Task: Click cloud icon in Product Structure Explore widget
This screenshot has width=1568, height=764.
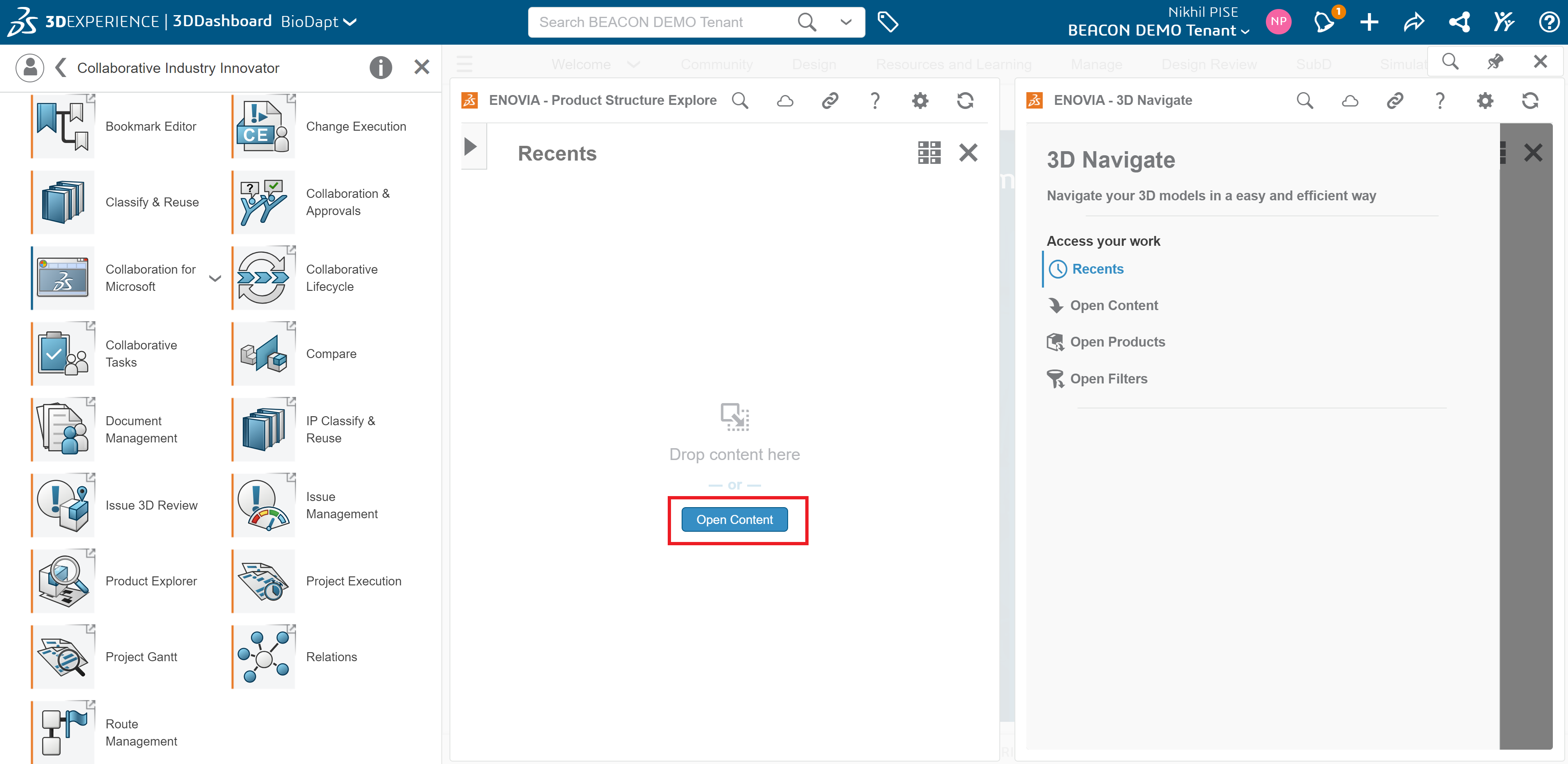Action: click(x=785, y=100)
